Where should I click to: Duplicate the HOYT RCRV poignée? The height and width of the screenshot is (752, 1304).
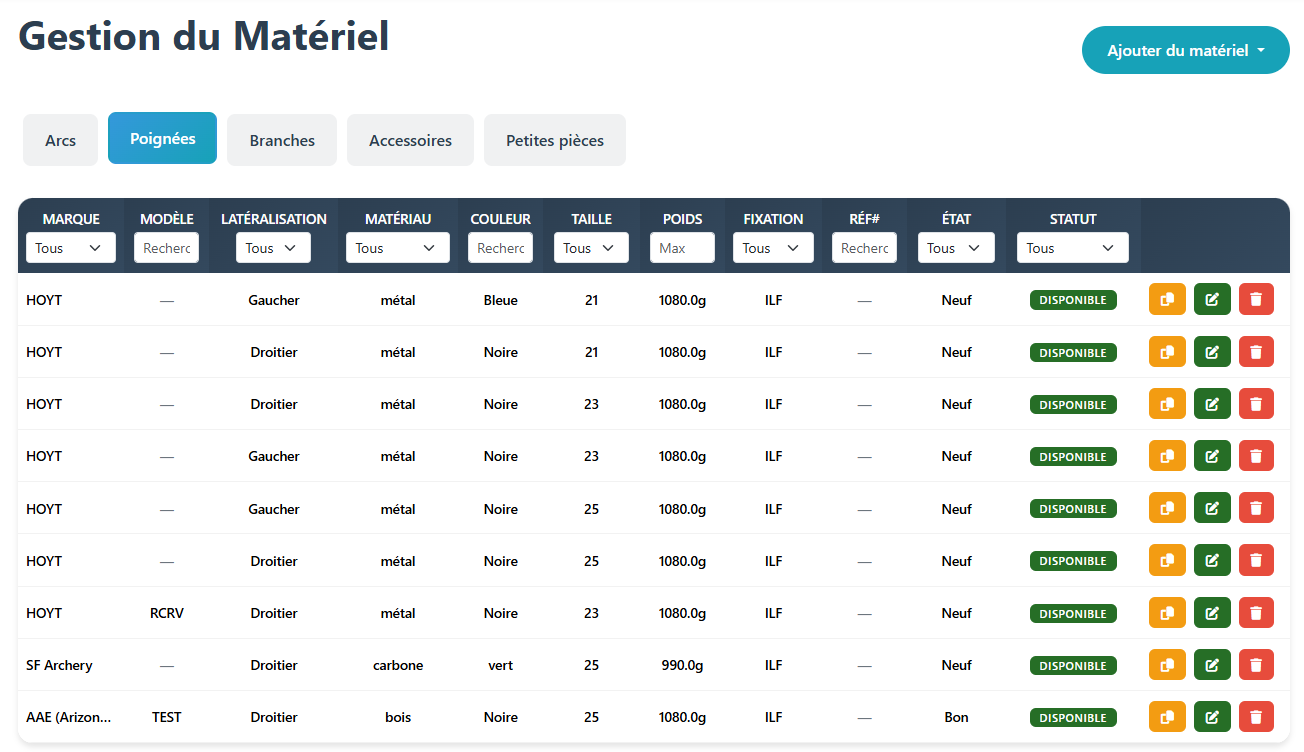(x=1167, y=612)
